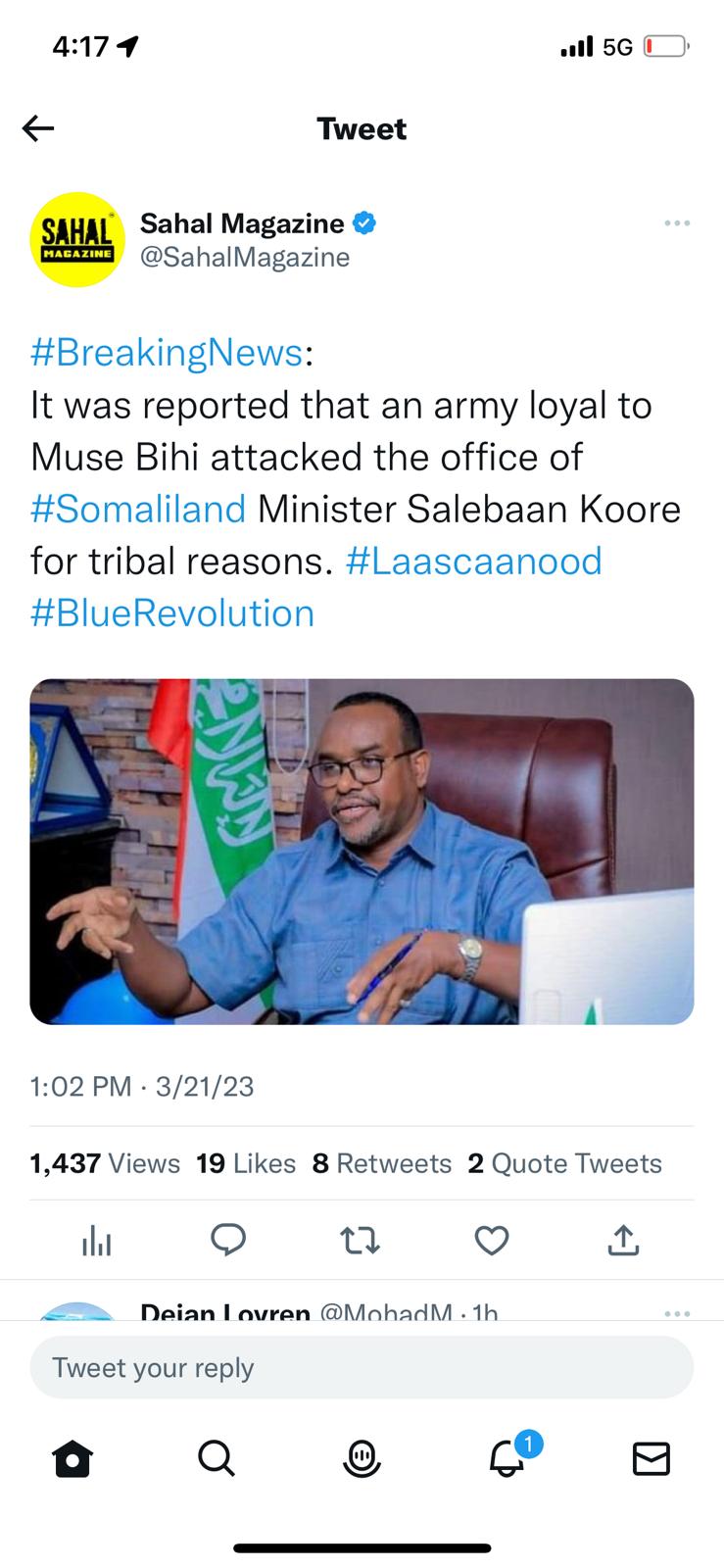Open the #Laascaanood hashtag

[x=474, y=562]
